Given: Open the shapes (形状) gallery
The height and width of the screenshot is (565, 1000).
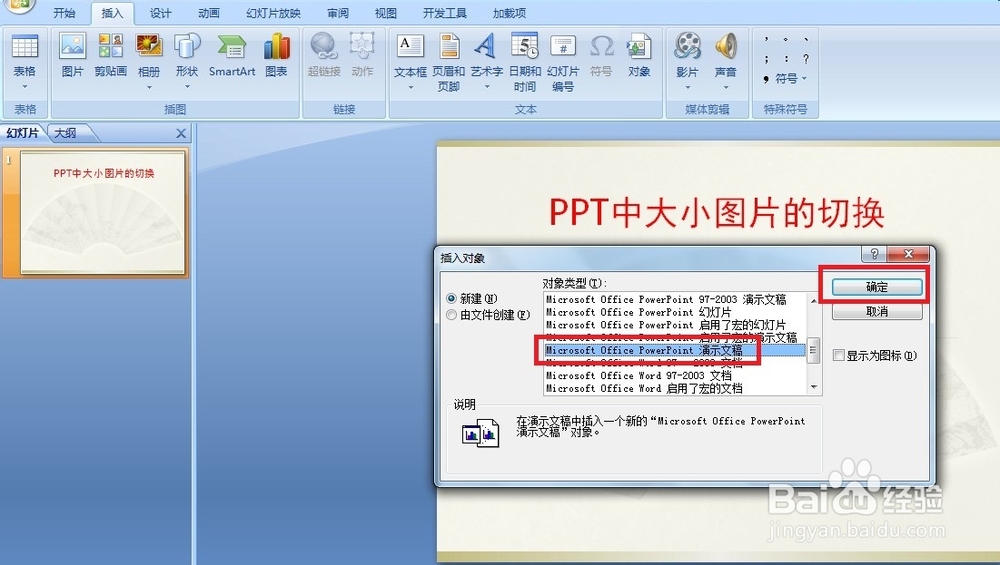Looking at the screenshot, I should [187, 55].
